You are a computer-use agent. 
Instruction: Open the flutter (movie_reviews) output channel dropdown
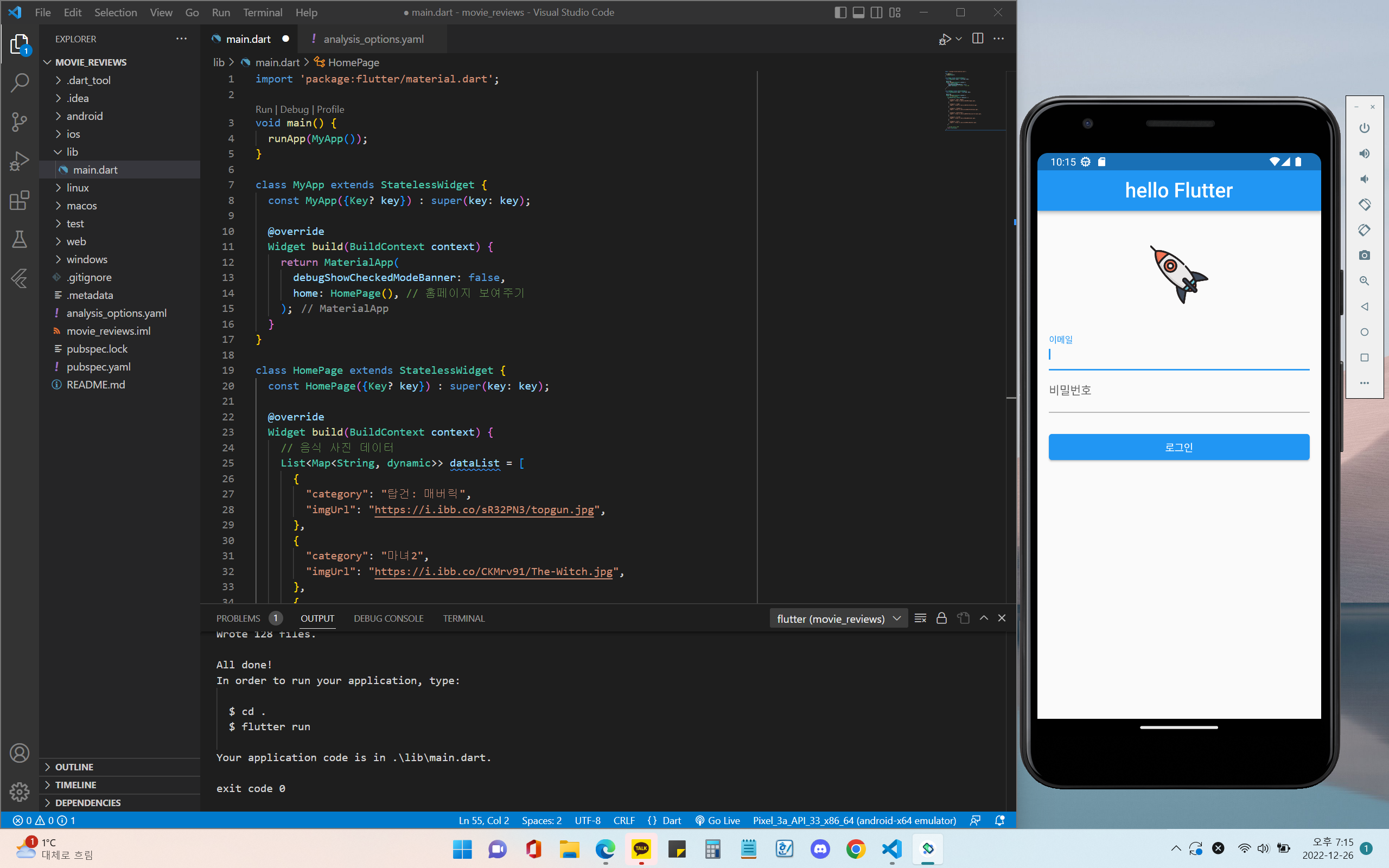[838, 618]
